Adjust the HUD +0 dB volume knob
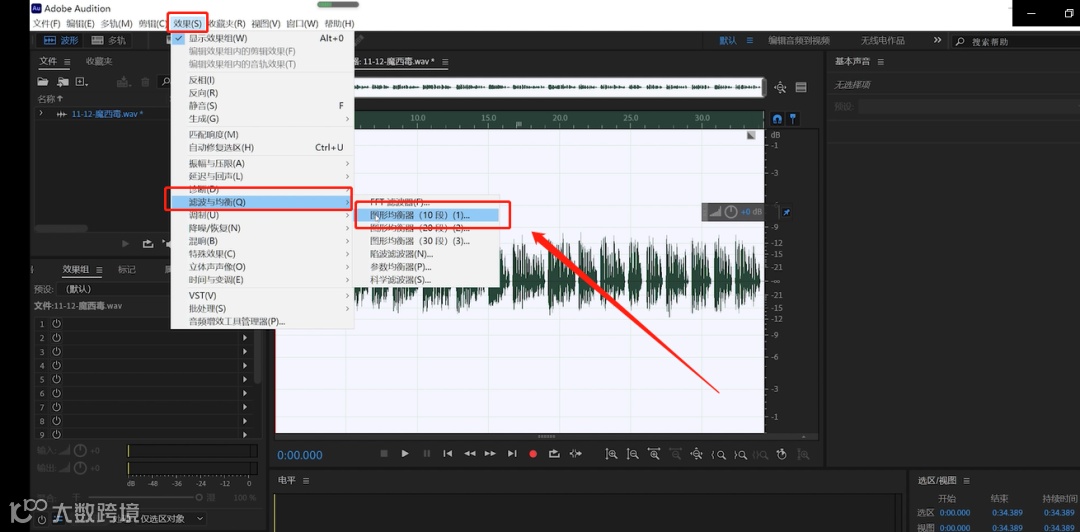Screen dimensions: 1080x532 (x=731, y=212)
